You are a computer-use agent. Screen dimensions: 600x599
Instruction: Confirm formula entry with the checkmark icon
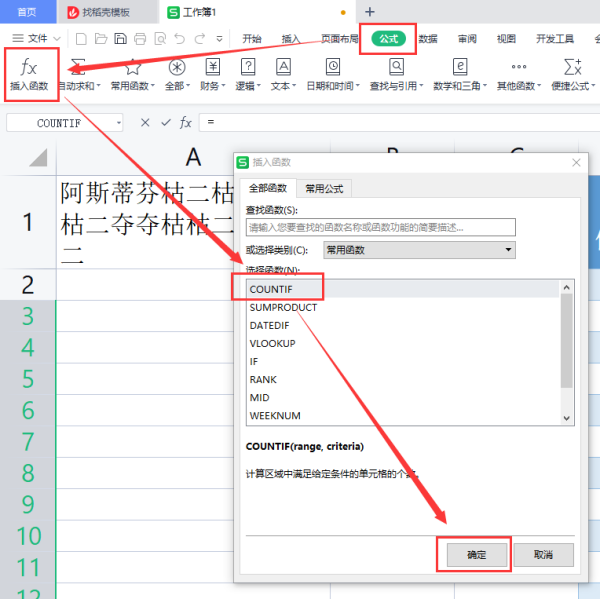pos(166,122)
